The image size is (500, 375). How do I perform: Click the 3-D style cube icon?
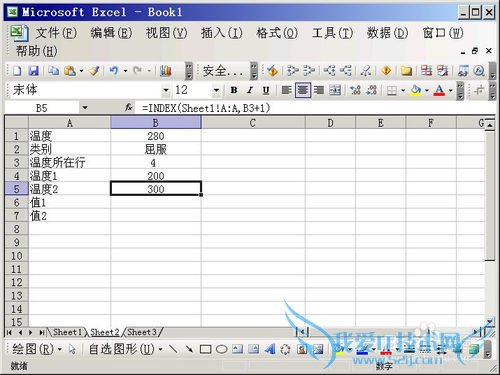click(x=473, y=349)
